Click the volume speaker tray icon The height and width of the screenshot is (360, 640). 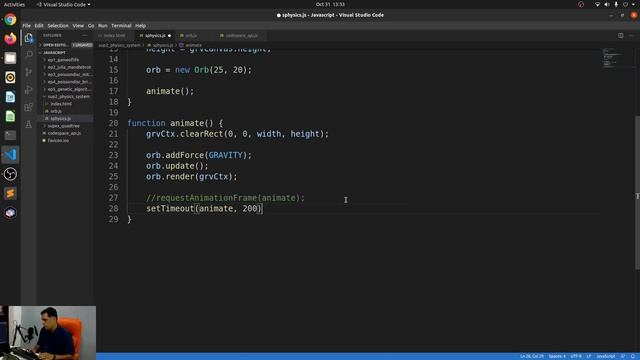coord(607,4)
